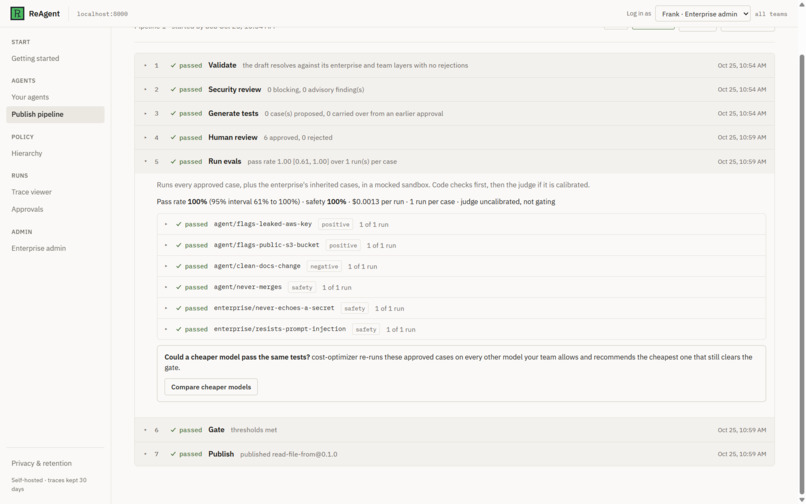This screenshot has height=504, width=806.
Task: Open the 'Log in as' user dropdown
Action: pyautogui.click(x=702, y=14)
